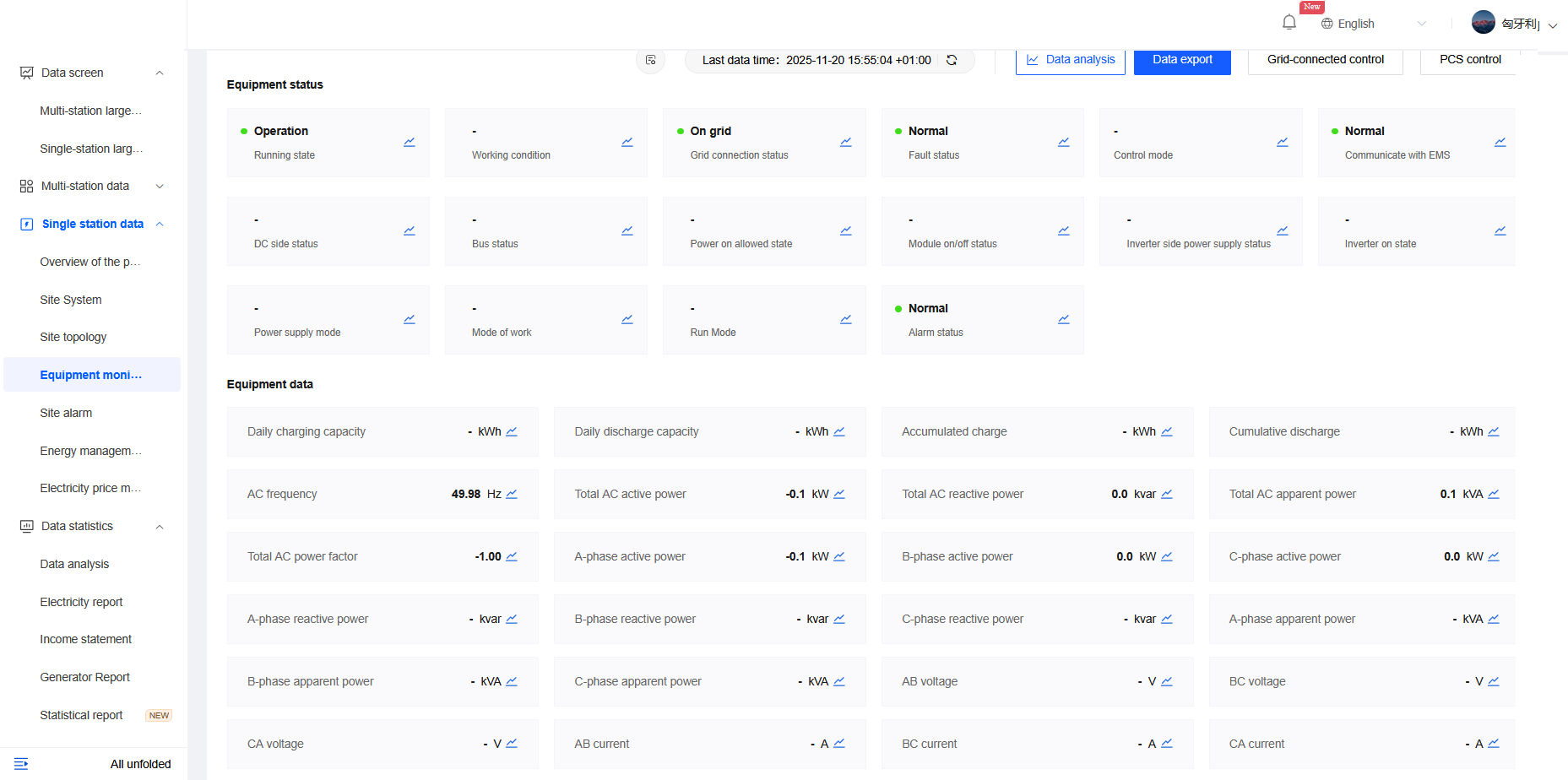The width and height of the screenshot is (1568, 780).
Task: Go to Site alarm page
Action: (66, 413)
